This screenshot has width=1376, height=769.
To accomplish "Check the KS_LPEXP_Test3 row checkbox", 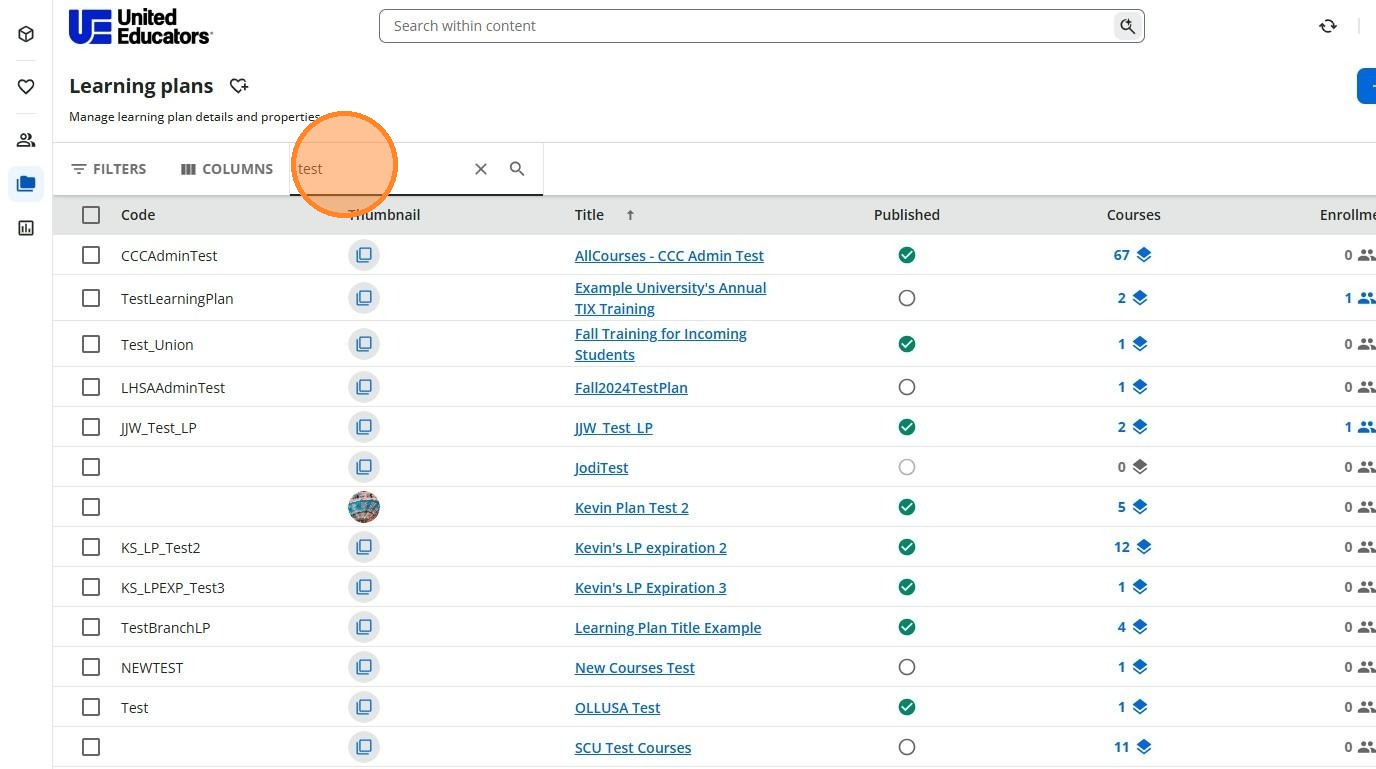I will click(x=91, y=587).
